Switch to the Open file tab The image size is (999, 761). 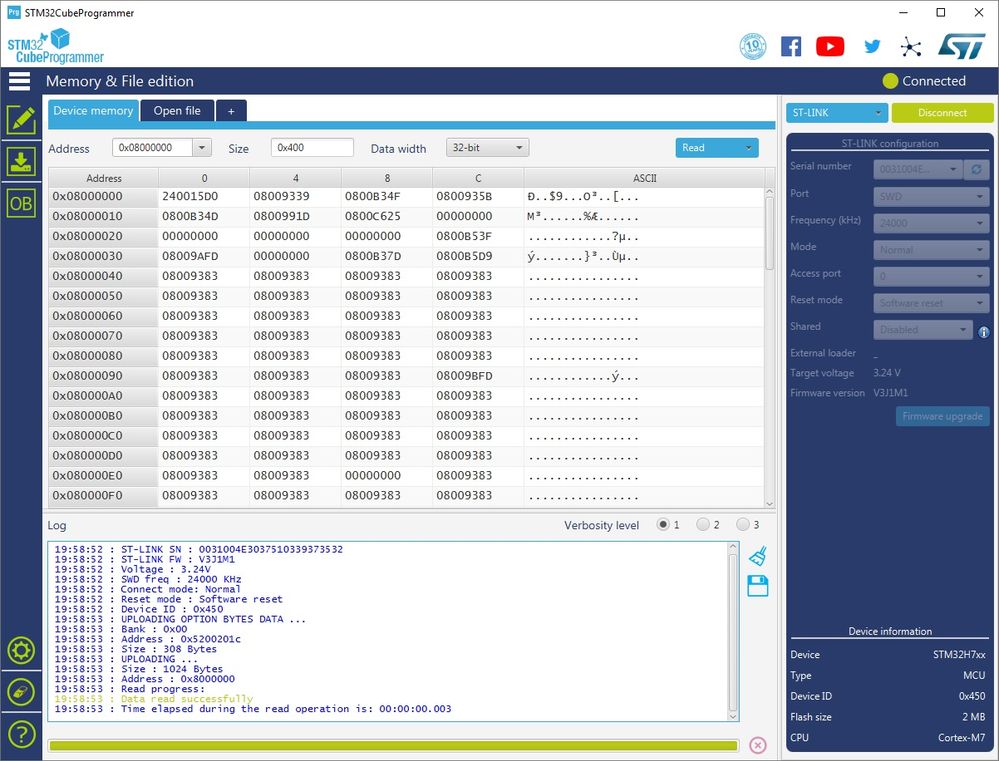coord(177,111)
